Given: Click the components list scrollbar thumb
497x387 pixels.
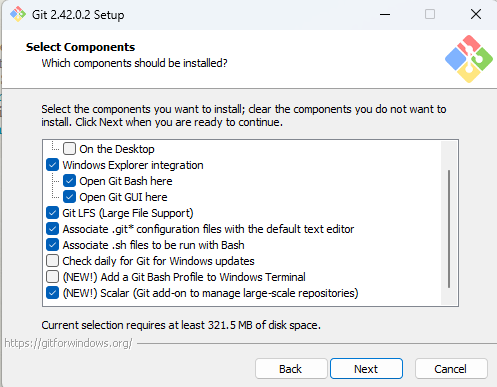Looking at the screenshot, I should (449, 229).
